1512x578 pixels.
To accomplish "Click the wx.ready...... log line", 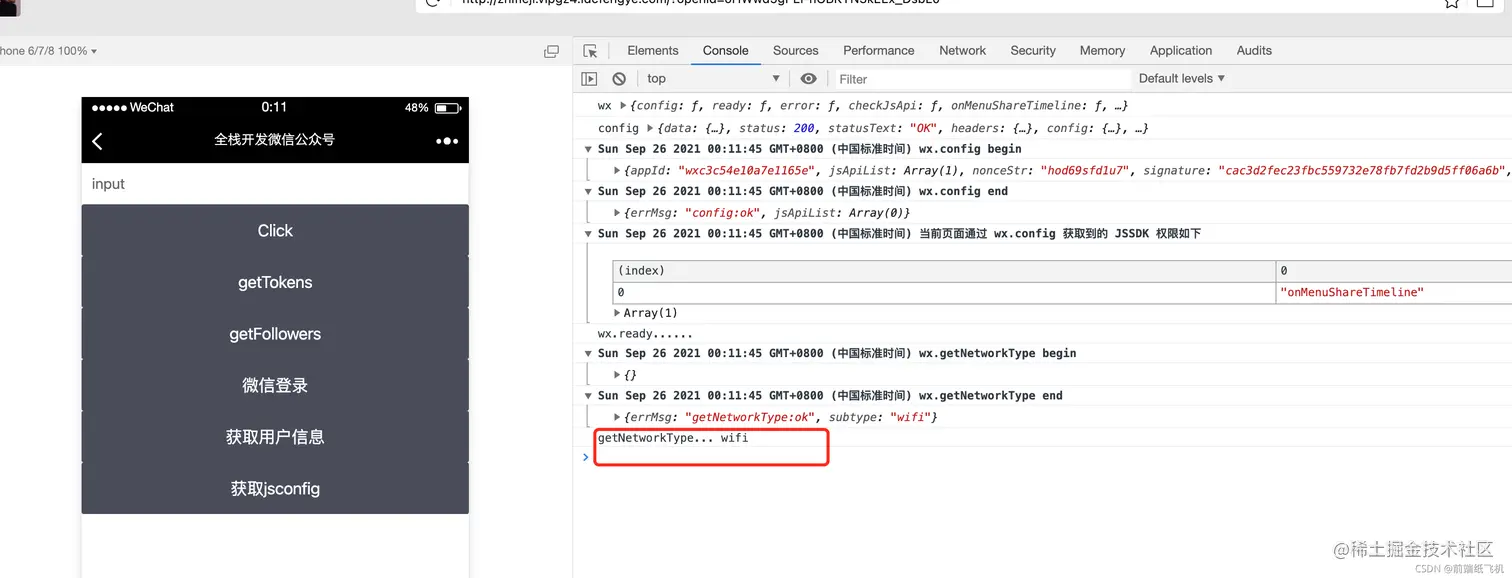I will [x=645, y=334].
